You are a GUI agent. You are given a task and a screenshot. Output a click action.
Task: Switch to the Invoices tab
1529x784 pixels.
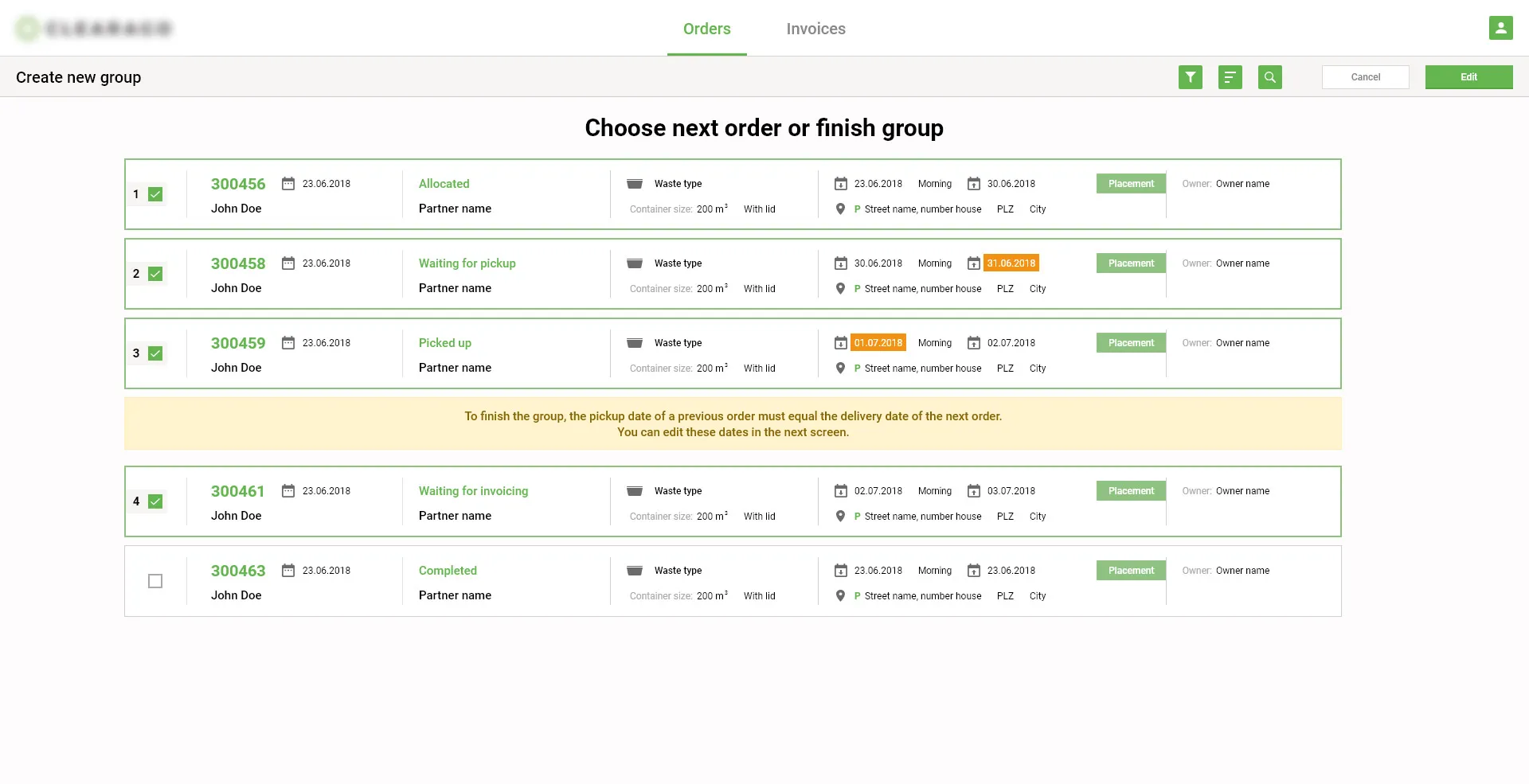click(815, 29)
